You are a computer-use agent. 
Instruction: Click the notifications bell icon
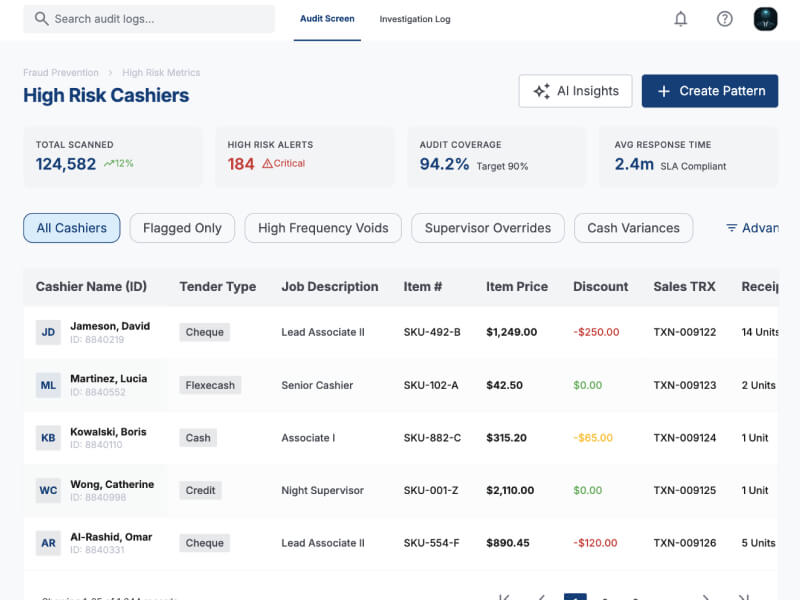(x=681, y=19)
